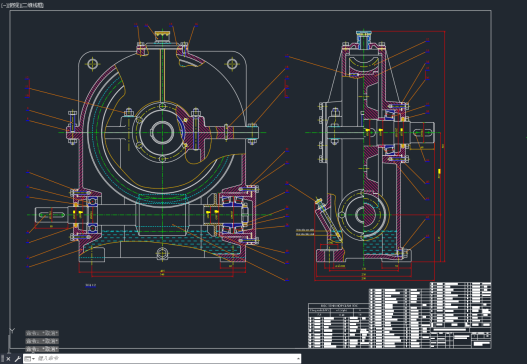527x364 pixels.
Task: Select the top-left mounting hole circle
Action: (x=93, y=64)
